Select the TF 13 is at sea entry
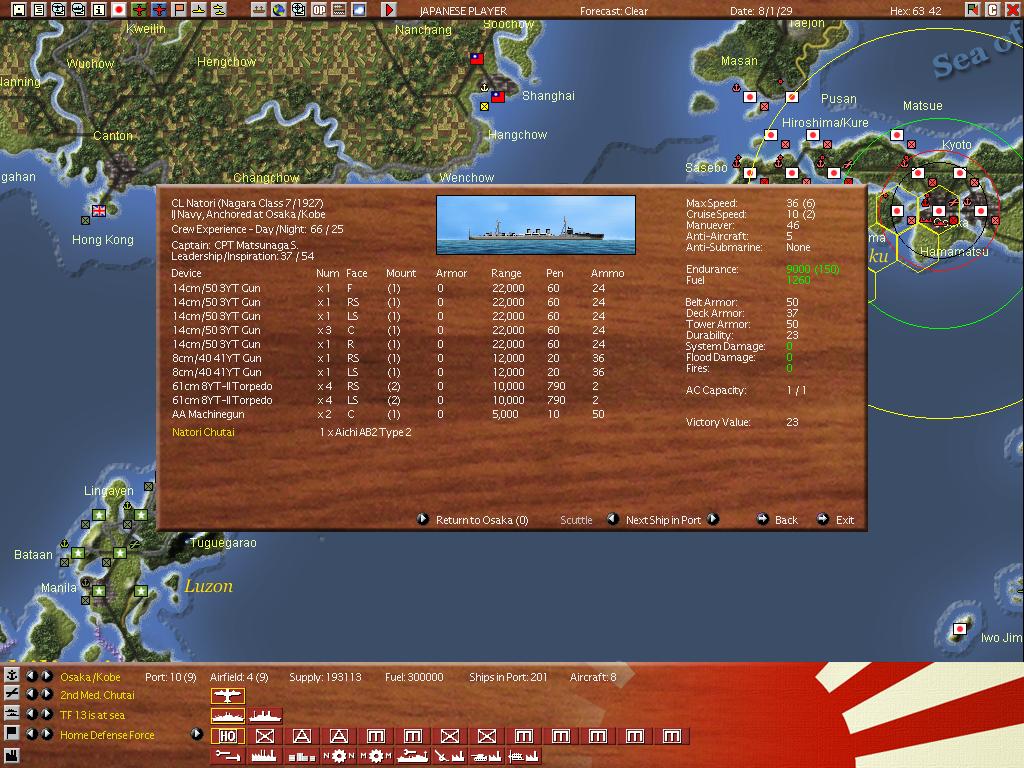The image size is (1024, 768). click(92, 715)
